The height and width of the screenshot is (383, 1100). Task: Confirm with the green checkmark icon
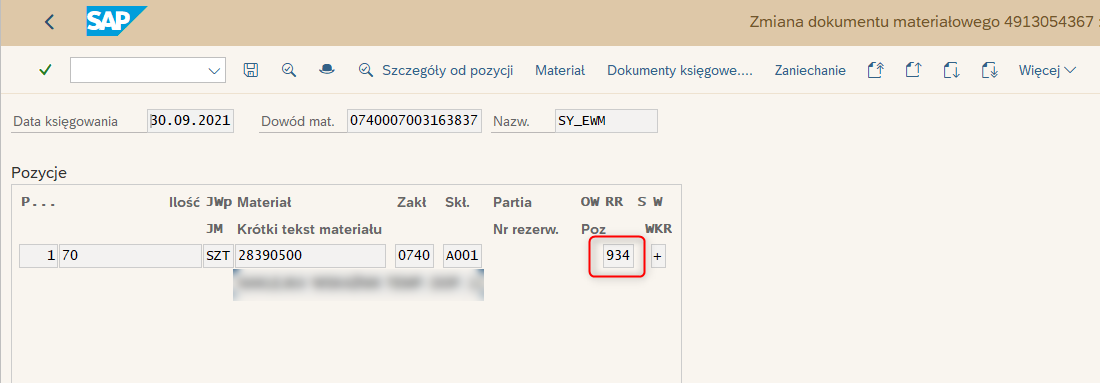[46, 70]
